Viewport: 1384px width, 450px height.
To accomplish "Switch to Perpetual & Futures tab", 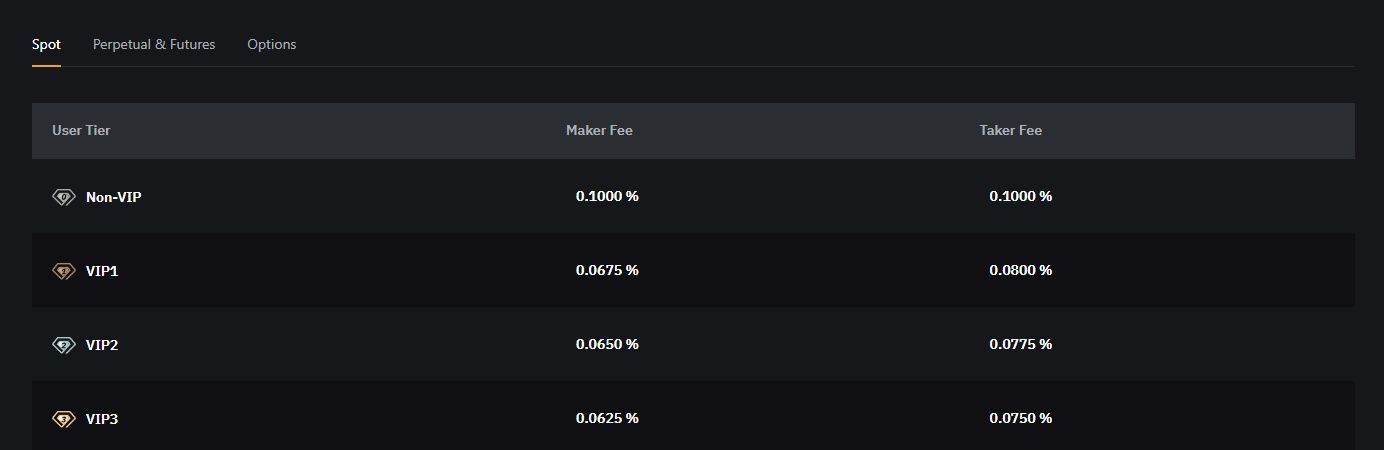I will (154, 44).
